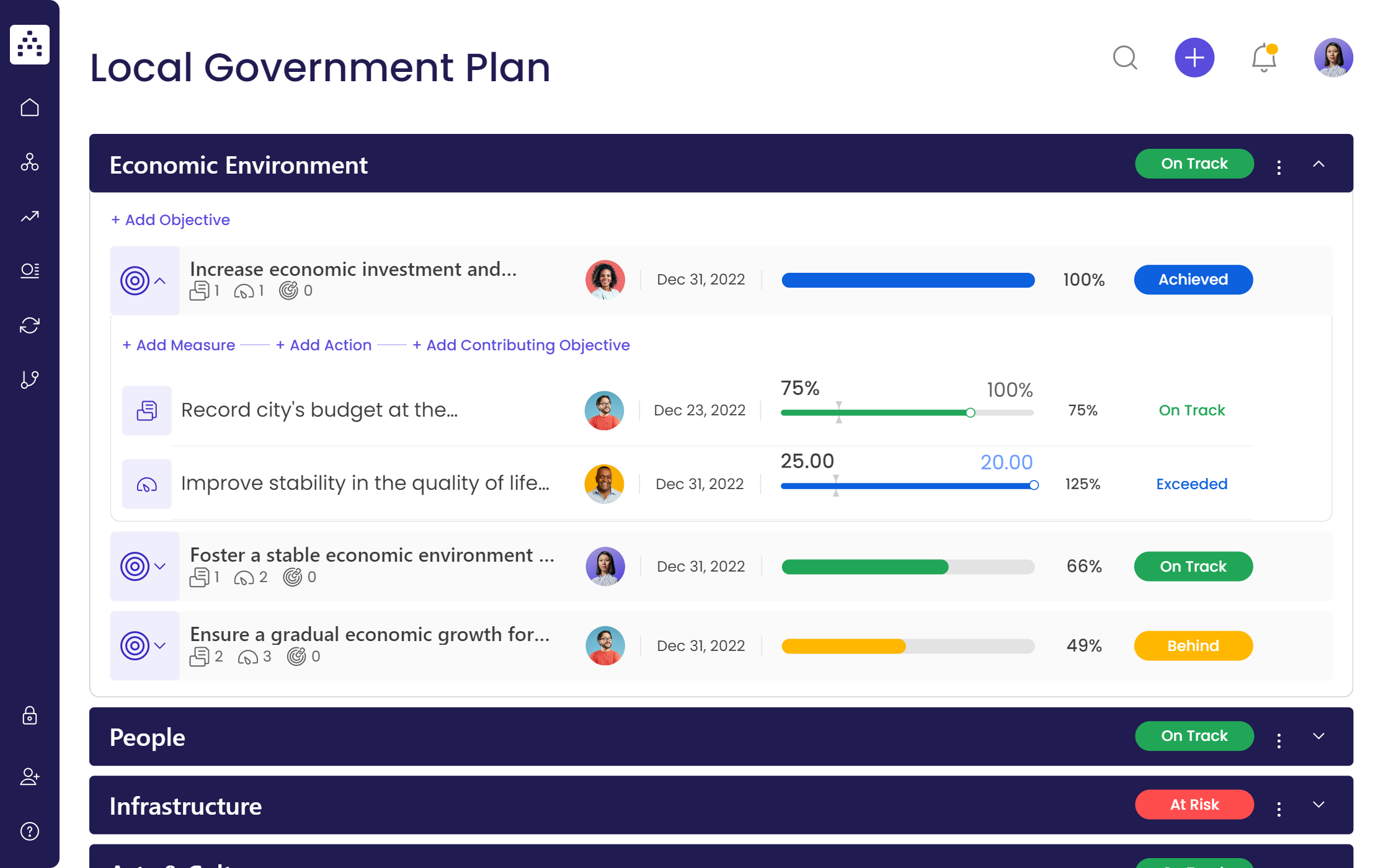Select the list/summary icon in sidebar
The width and height of the screenshot is (1383, 868).
tap(30, 270)
